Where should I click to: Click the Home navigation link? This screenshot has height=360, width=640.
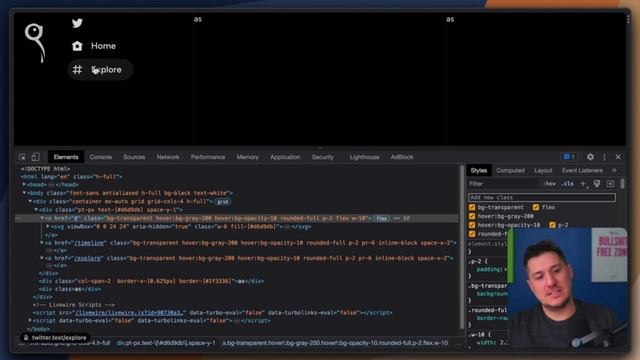(x=94, y=46)
